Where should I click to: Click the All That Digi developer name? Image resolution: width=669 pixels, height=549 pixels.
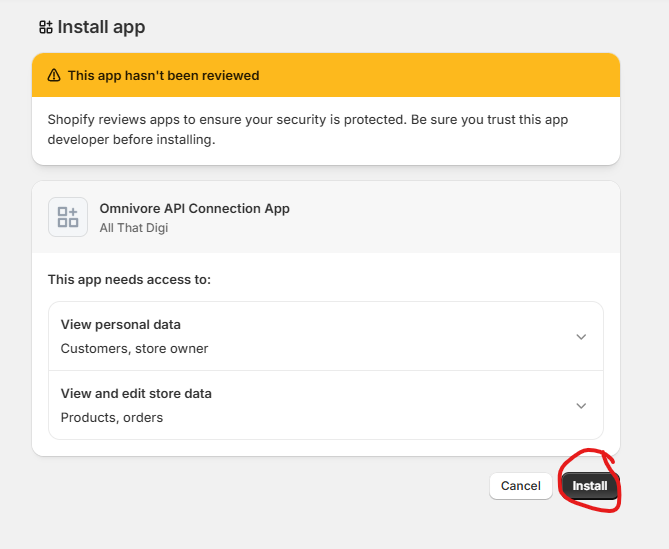tap(134, 228)
